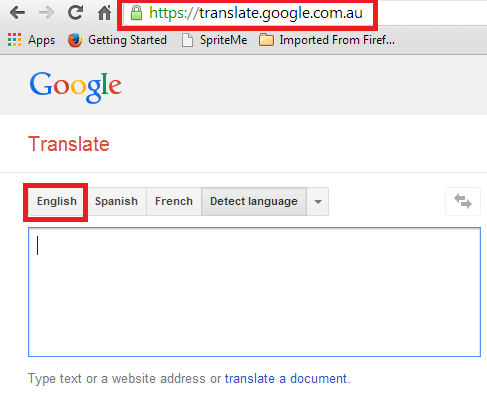Image resolution: width=487 pixels, height=411 pixels.
Task: Click the red Translate heading
Action: tap(69, 144)
